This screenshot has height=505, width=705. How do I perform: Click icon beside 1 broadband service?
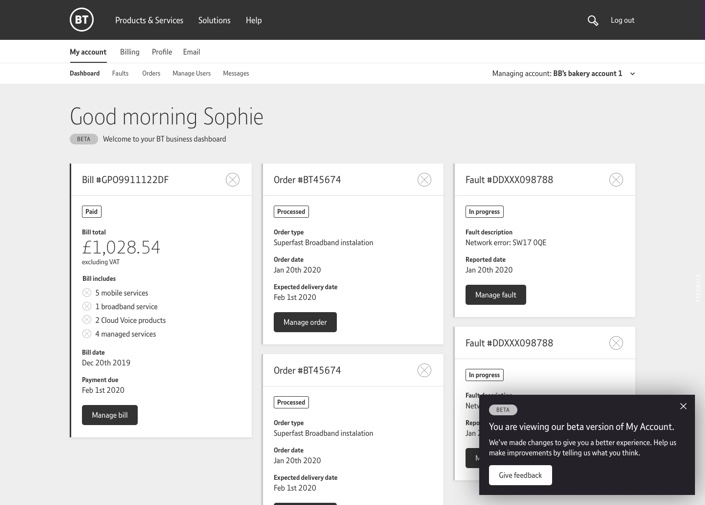click(x=87, y=306)
